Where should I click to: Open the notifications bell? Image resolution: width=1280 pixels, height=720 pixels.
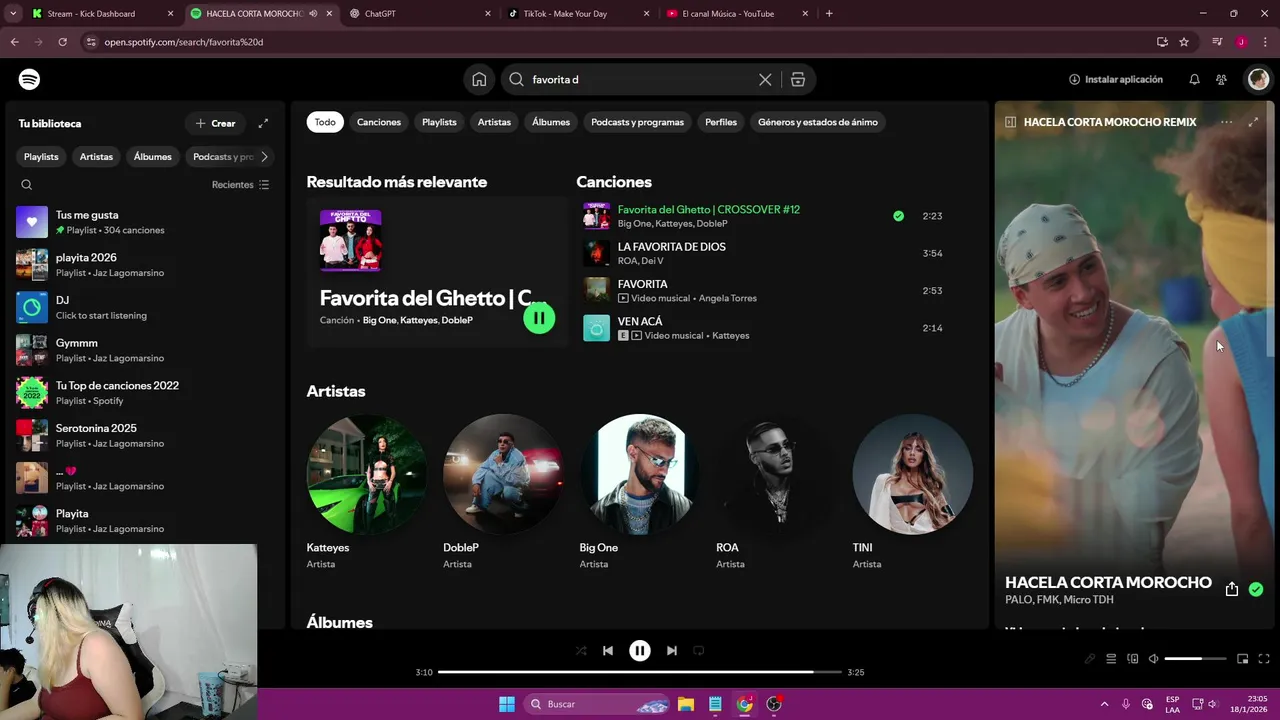click(x=1194, y=79)
